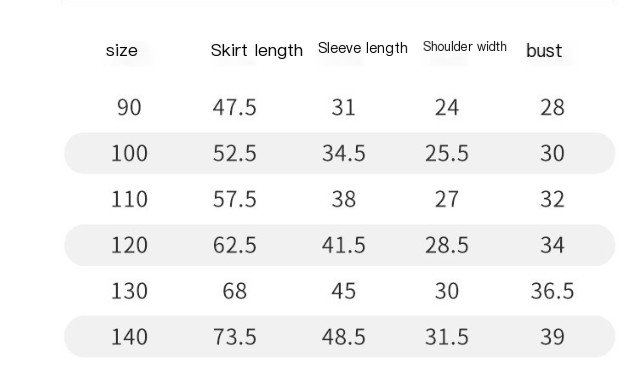Select the "Shoulder width" header label

tap(465, 46)
